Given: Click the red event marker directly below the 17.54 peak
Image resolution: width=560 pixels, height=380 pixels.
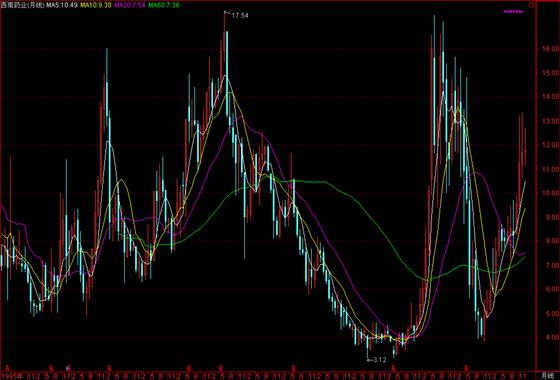Looking at the screenshot, I should 220,368.
